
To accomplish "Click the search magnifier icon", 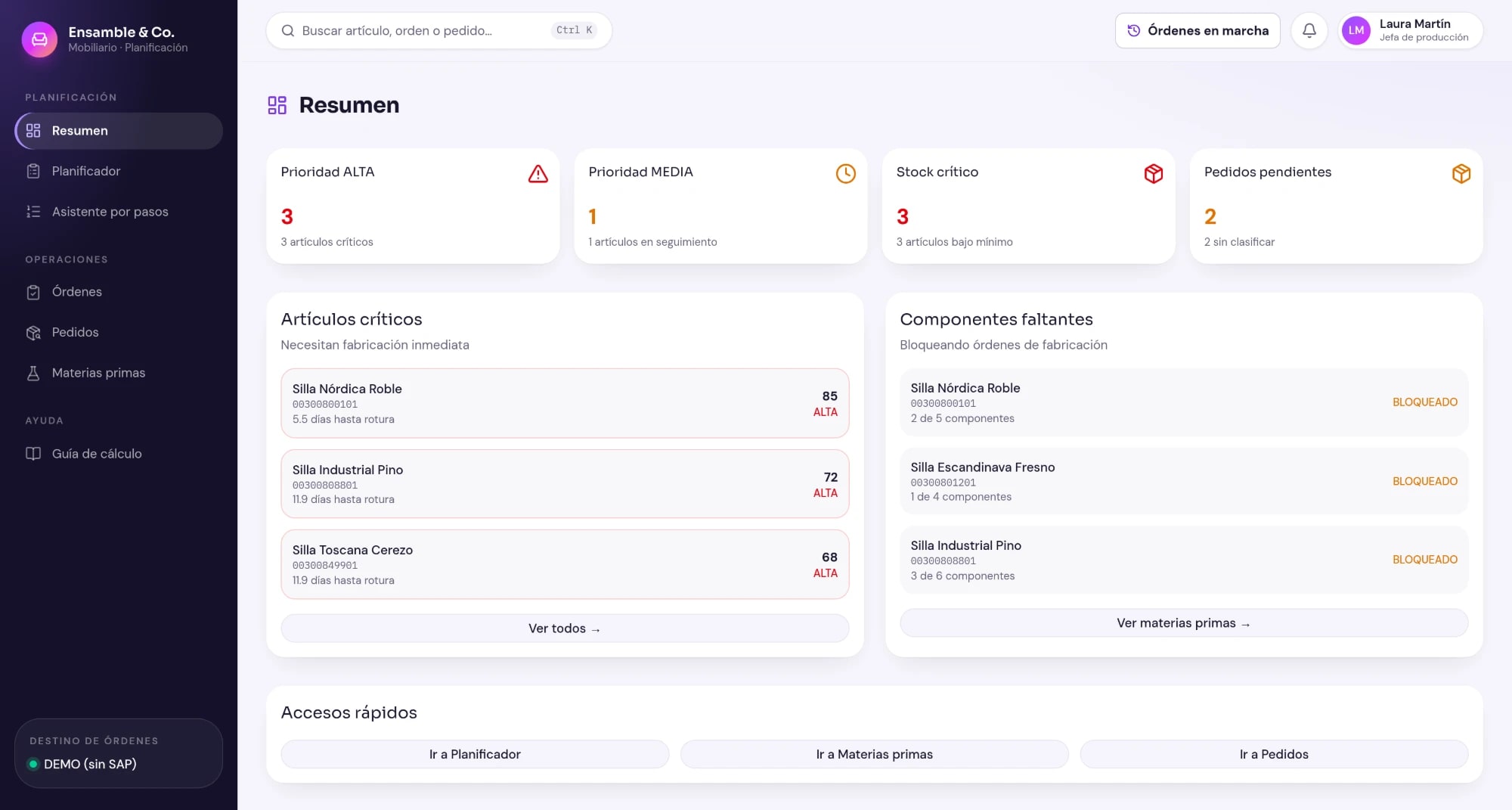I will [288, 31].
